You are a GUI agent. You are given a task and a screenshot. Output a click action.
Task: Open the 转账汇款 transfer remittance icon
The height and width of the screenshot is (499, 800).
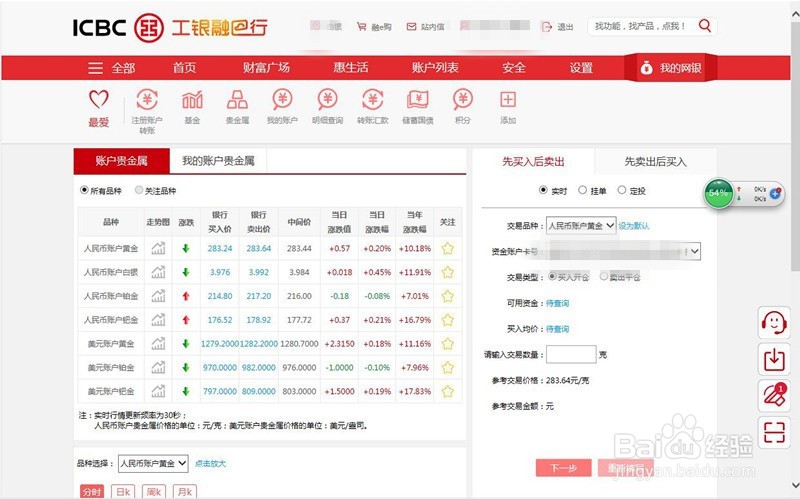click(372, 99)
